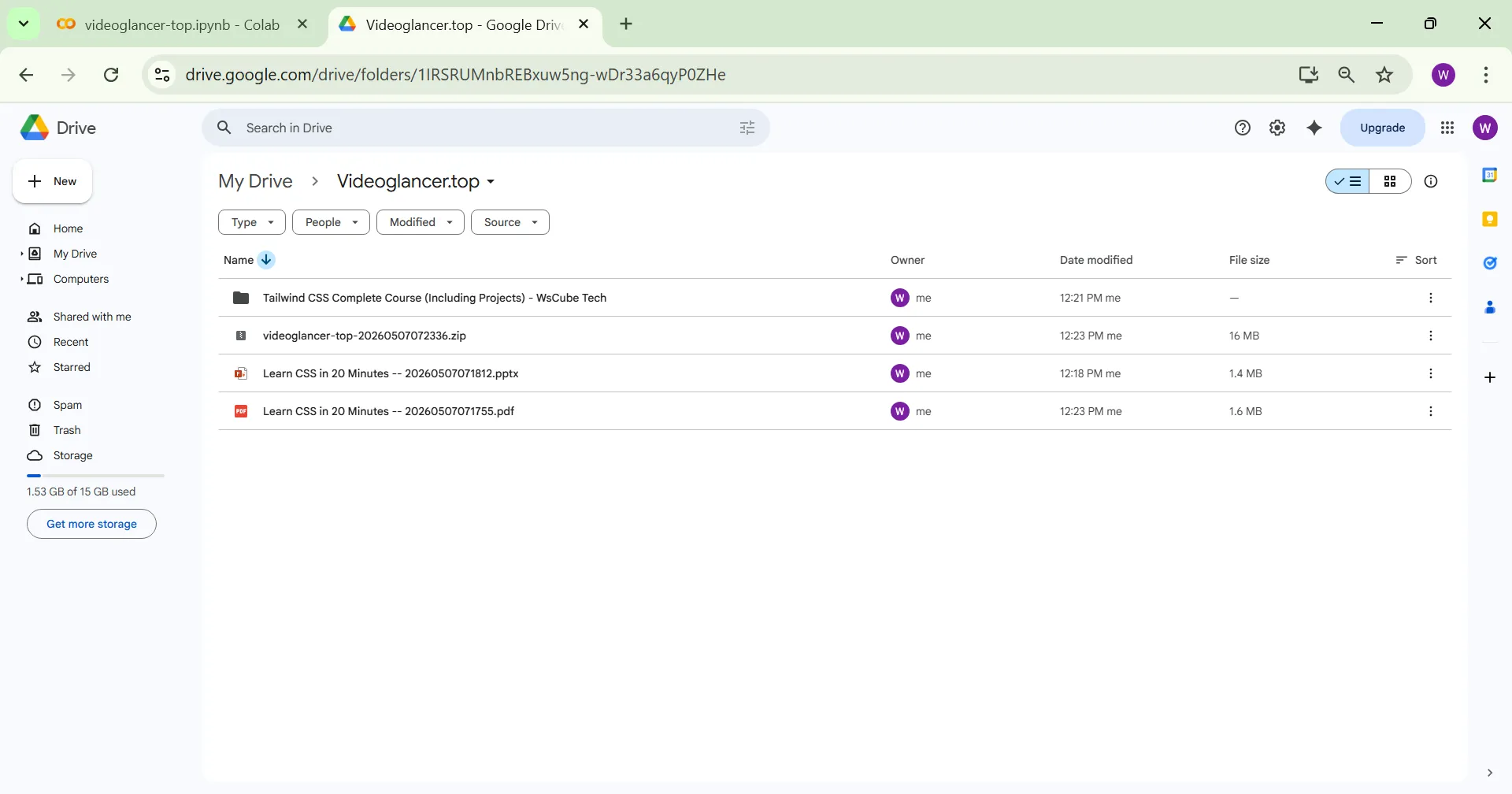Screen dimensions: 1512x794
Task: Open Shared with me section
Action: [x=92, y=317]
